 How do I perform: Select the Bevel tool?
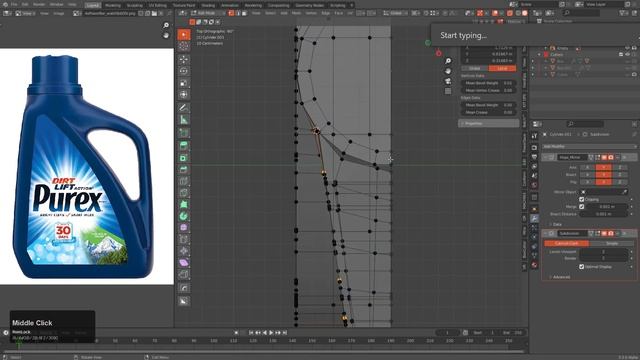coord(184,169)
